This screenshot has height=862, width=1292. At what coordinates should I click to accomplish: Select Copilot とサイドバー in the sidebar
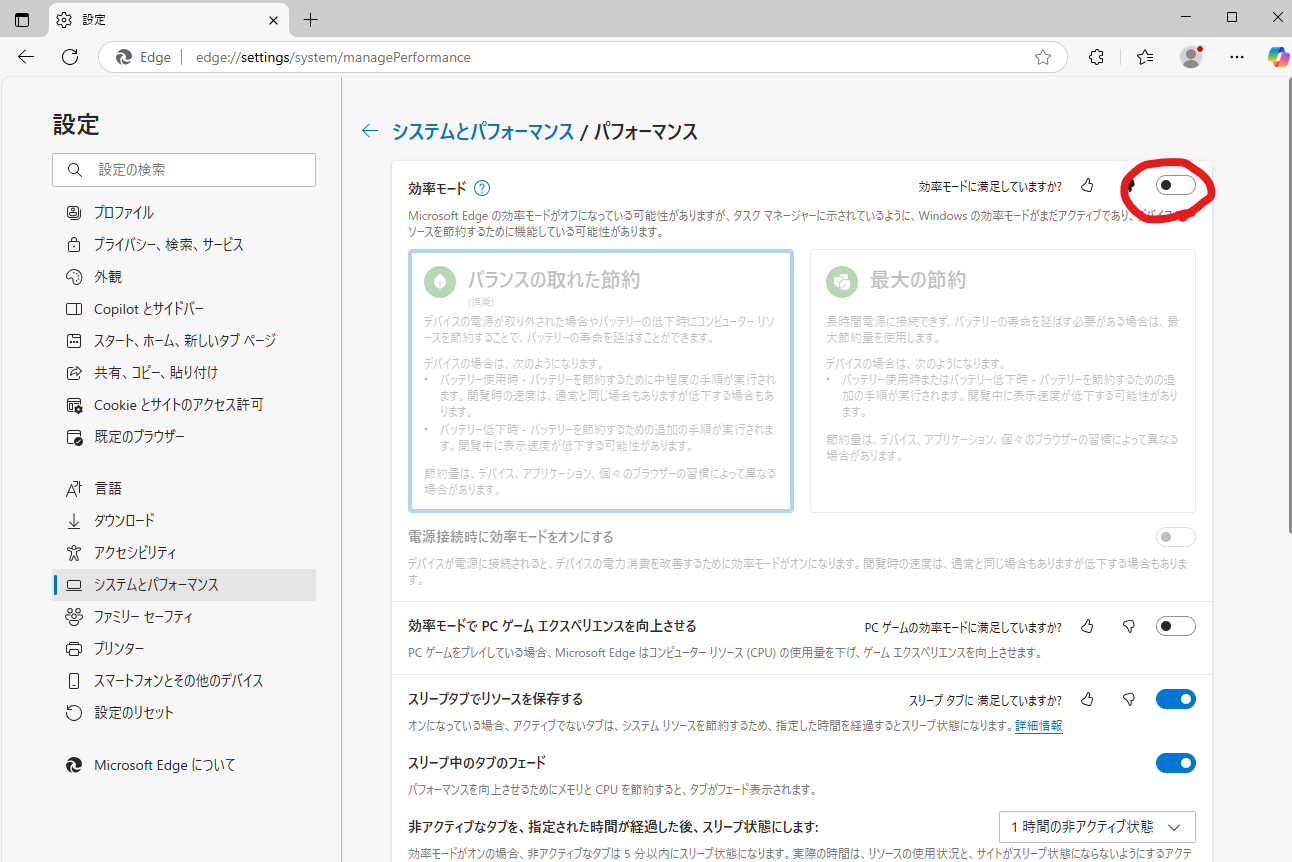(184, 308)
